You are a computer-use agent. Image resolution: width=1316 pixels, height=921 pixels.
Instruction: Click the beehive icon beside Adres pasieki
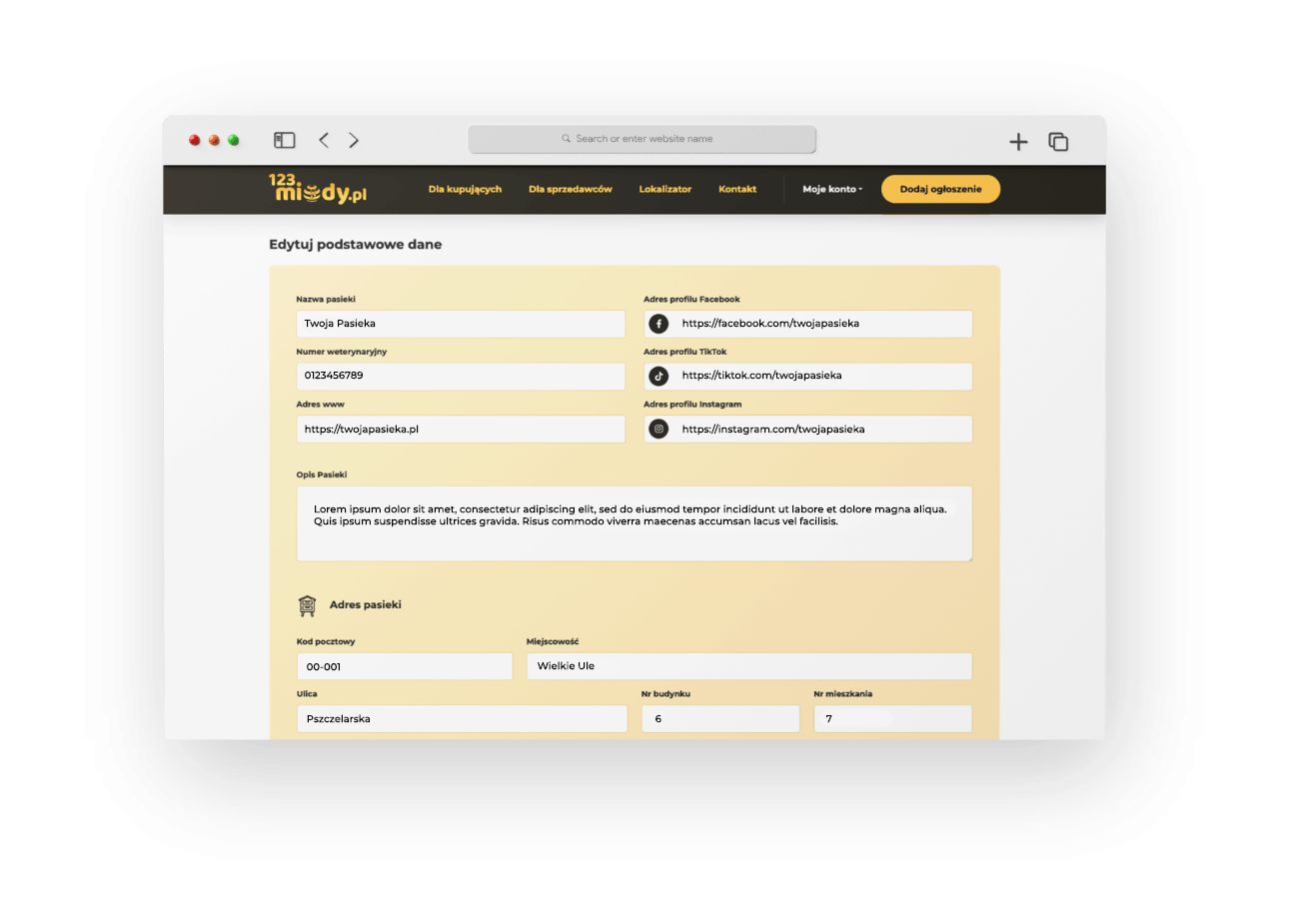click(307, 605)
